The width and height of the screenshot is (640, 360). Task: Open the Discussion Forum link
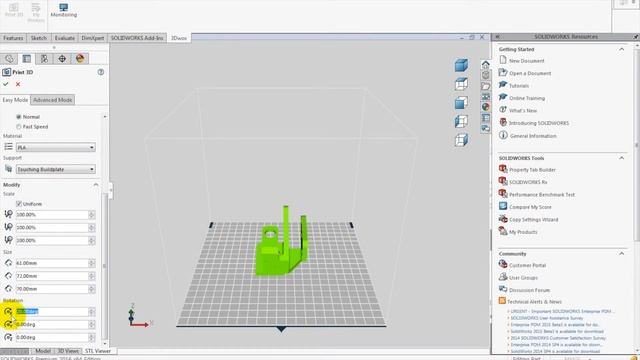(x=529, y=290)
